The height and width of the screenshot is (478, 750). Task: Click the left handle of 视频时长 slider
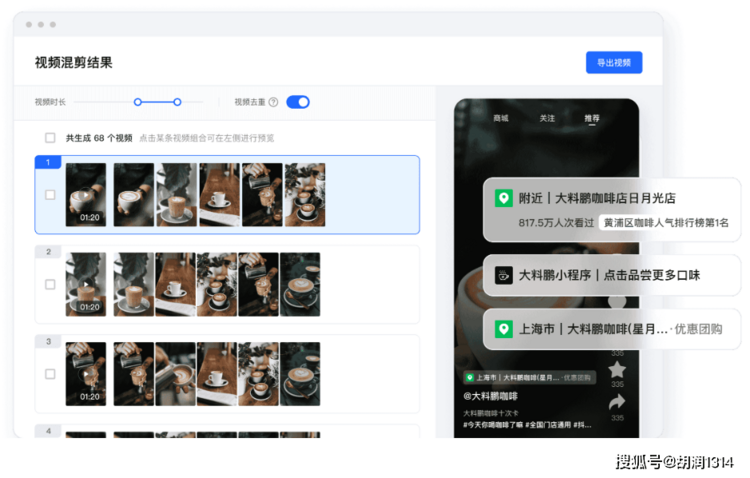click(138, 102)
